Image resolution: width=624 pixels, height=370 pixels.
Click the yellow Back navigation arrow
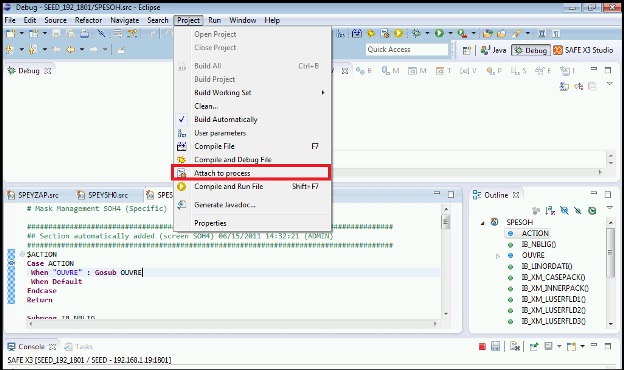pos(70,49)
